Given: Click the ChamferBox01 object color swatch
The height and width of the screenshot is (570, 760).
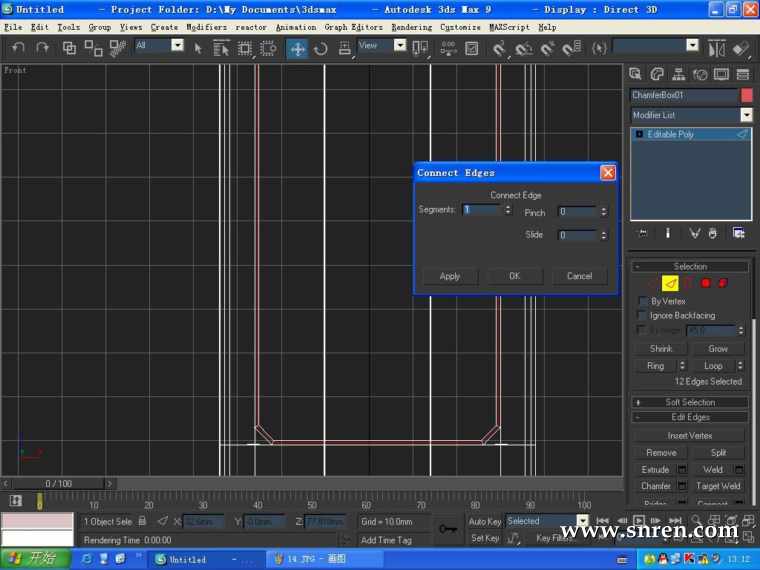Looking at the screenshot, I should tap(746, 95).
